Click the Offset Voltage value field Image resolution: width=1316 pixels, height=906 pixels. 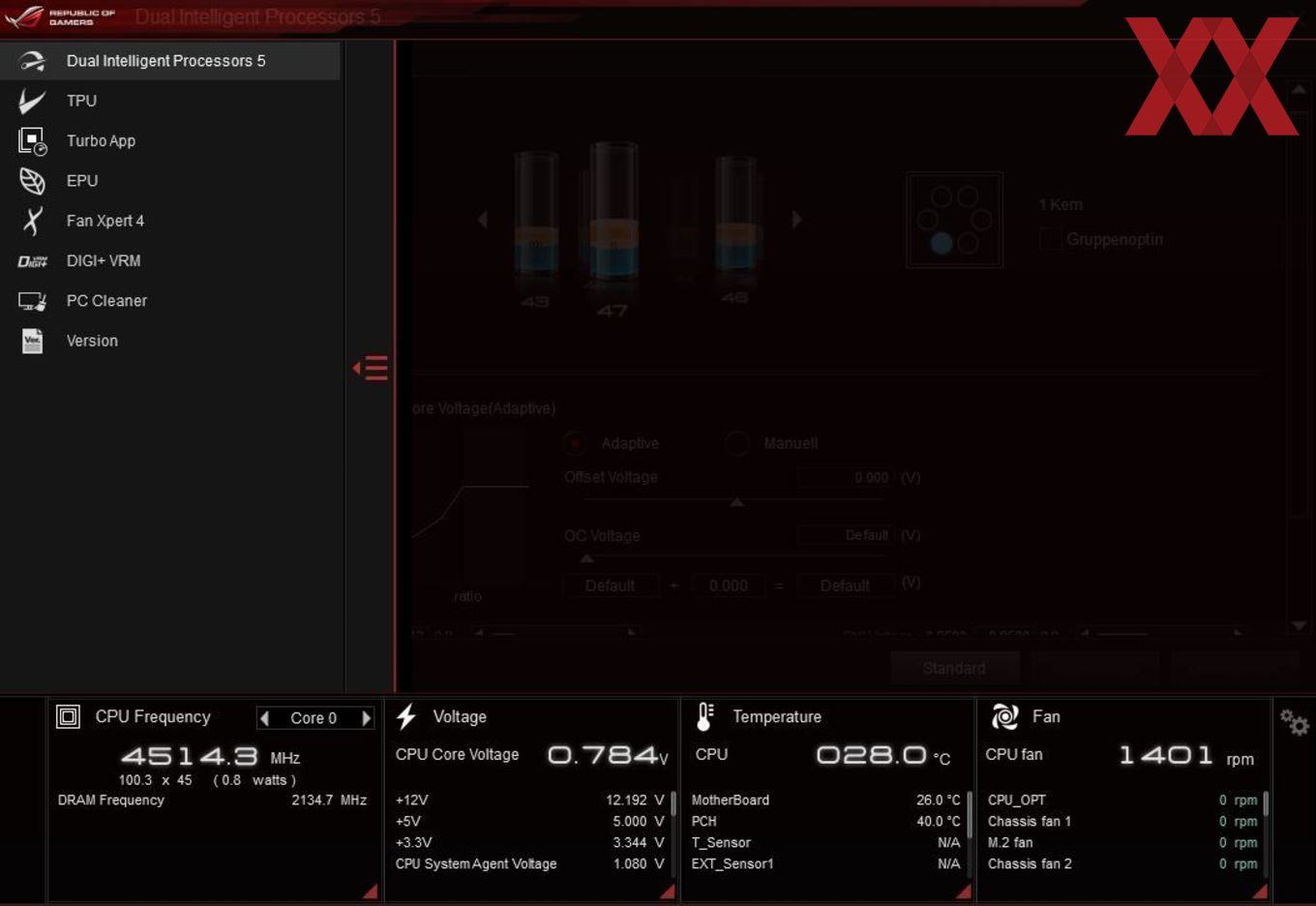[844, 478]
